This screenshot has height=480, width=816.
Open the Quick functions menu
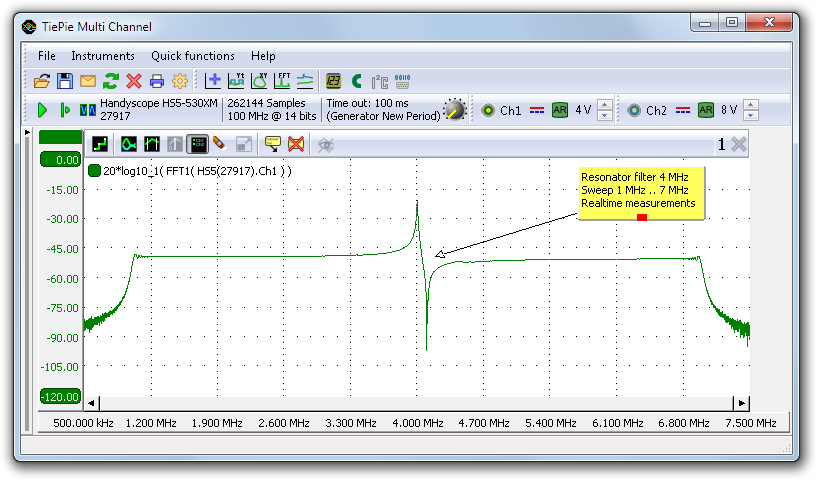[x=193, y=56]
